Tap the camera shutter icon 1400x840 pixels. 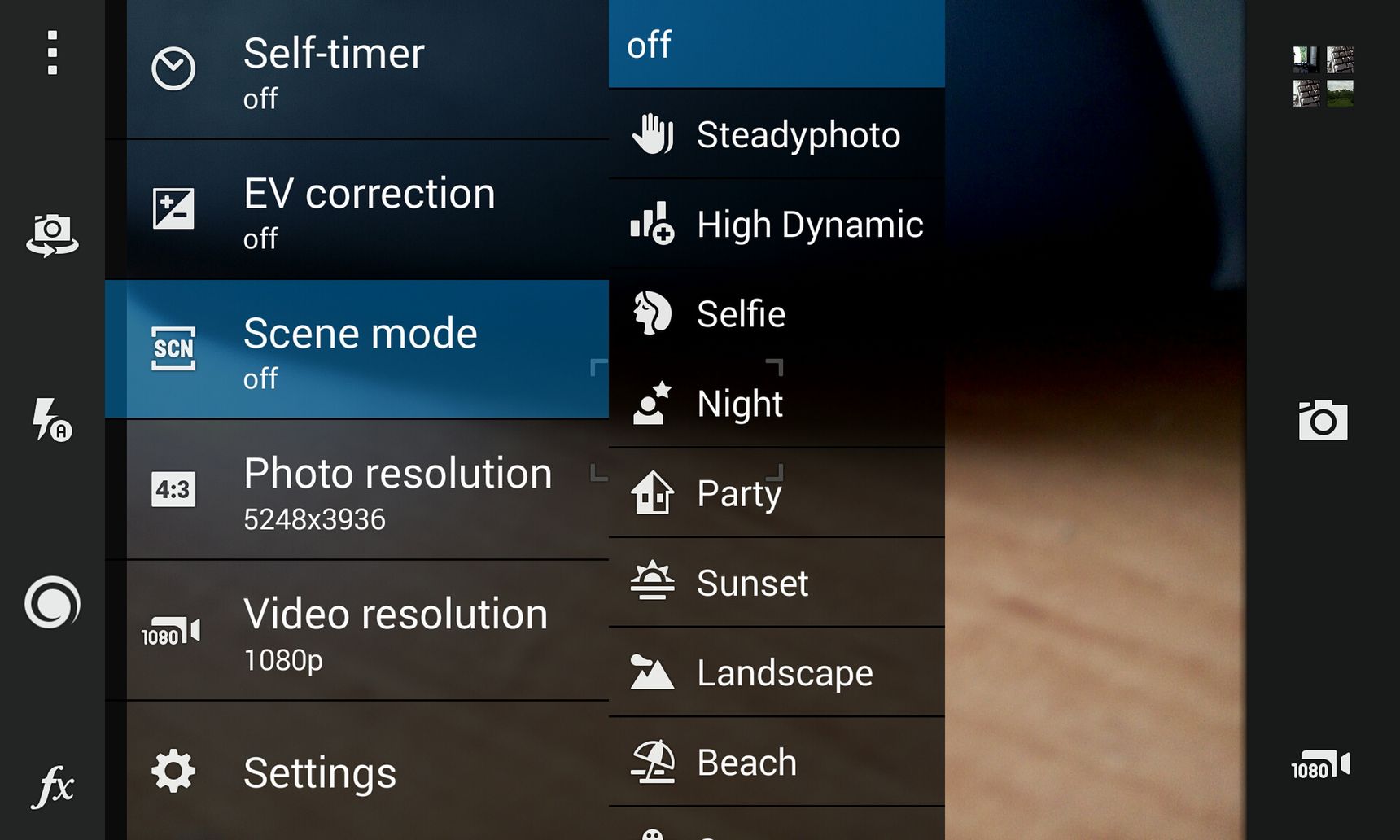[x=1323, y=420]
